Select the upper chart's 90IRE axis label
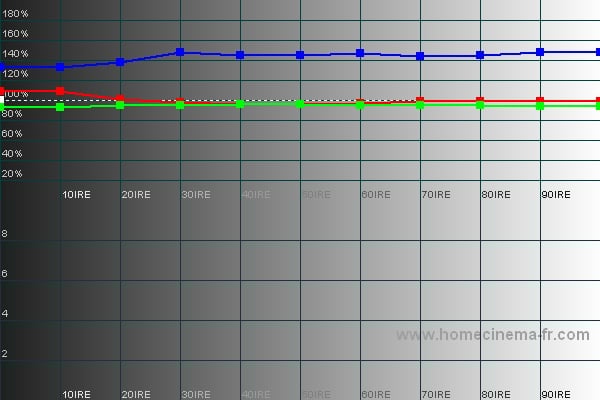Screen dimensions: 600x400 tap(556, 194)
